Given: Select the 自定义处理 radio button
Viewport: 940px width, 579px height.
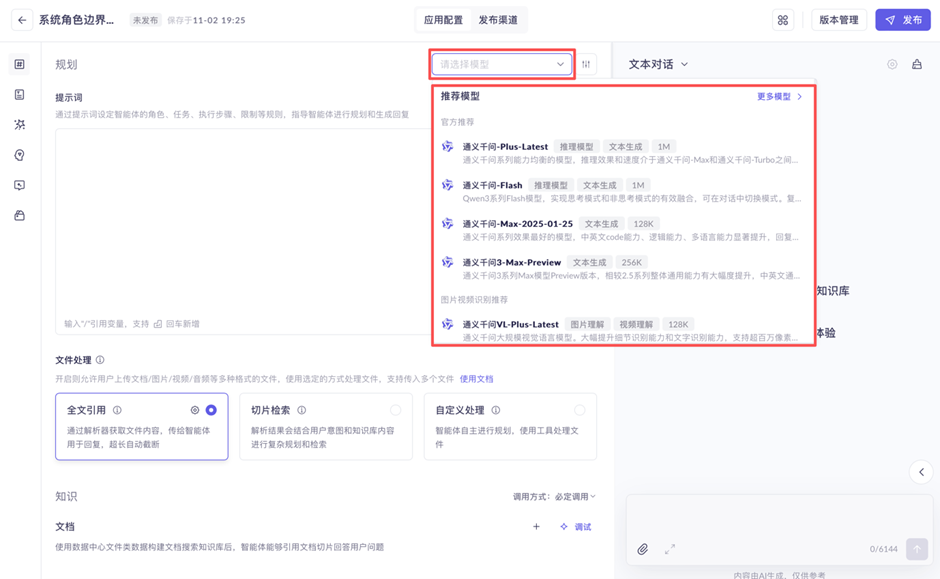Looking at the screenshot, I should (580, 410).
